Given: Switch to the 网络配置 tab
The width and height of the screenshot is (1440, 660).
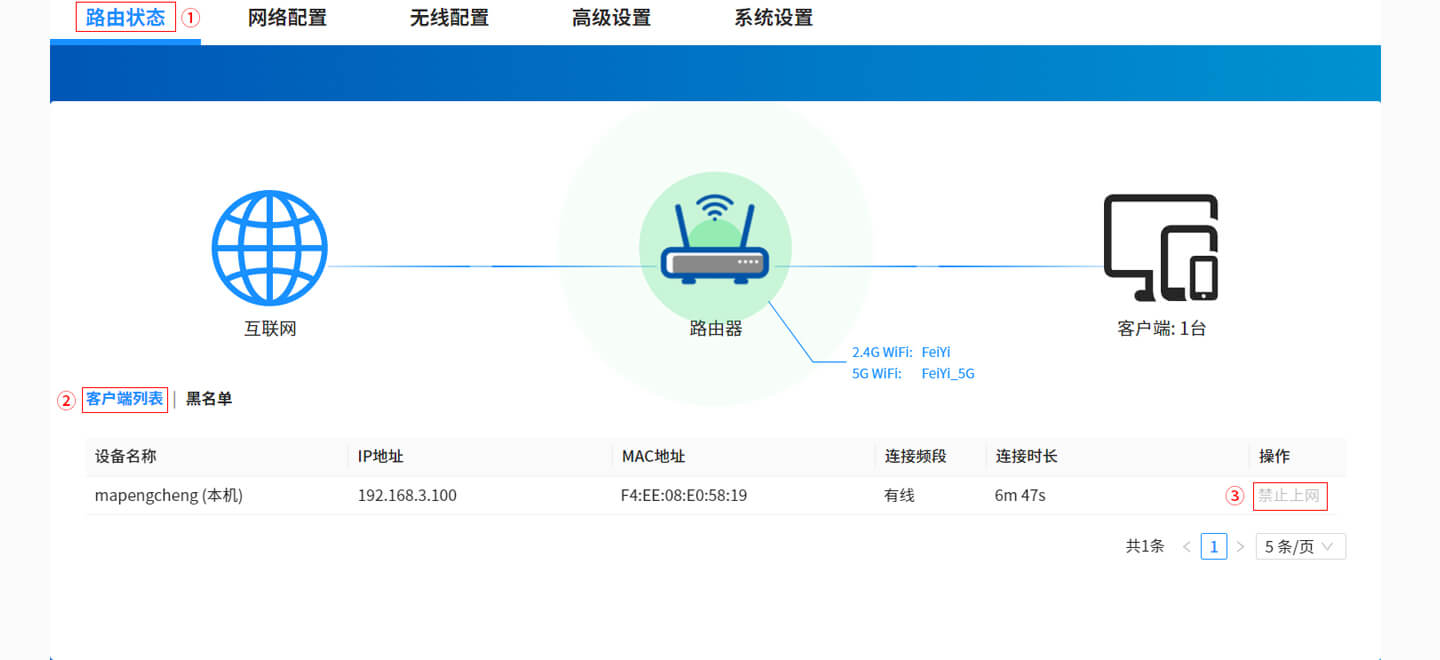Looking at the screenshot, I should point(287,17).
